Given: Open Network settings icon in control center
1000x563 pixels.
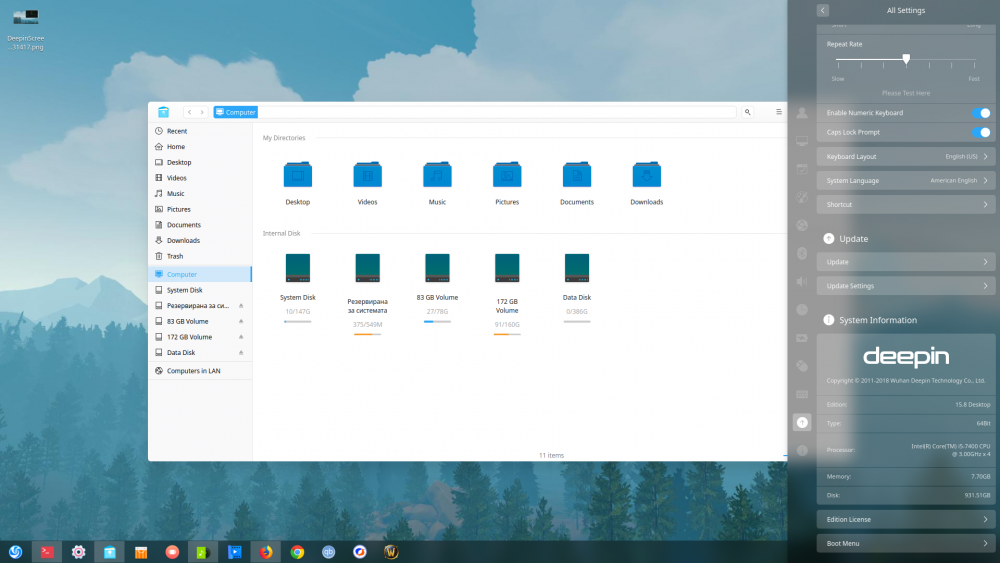Looking at the screenshot, I should [x=802, y=225].
